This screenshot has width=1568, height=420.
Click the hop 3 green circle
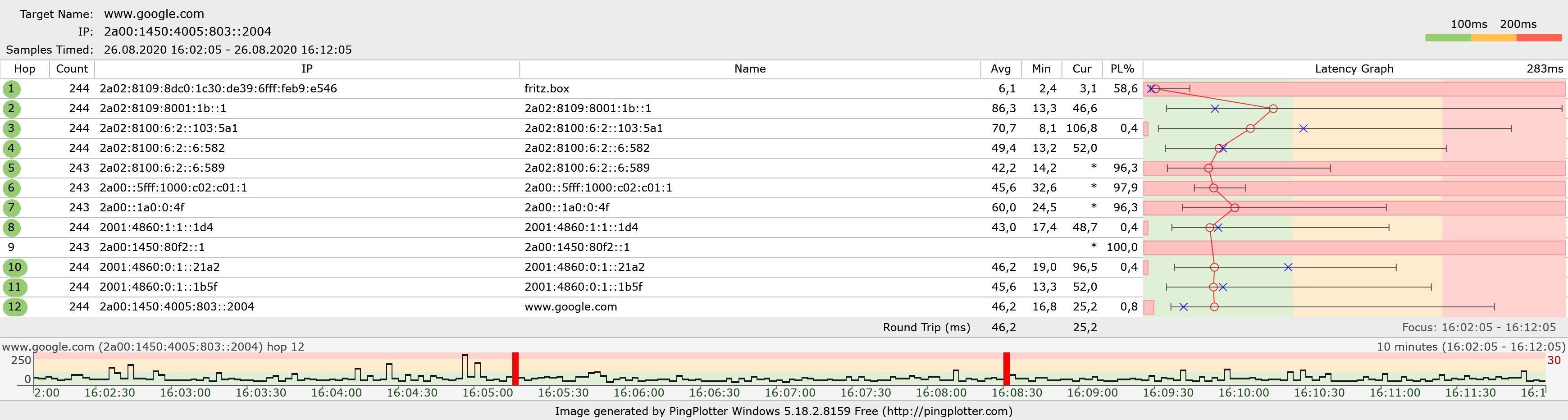point(11,128)
